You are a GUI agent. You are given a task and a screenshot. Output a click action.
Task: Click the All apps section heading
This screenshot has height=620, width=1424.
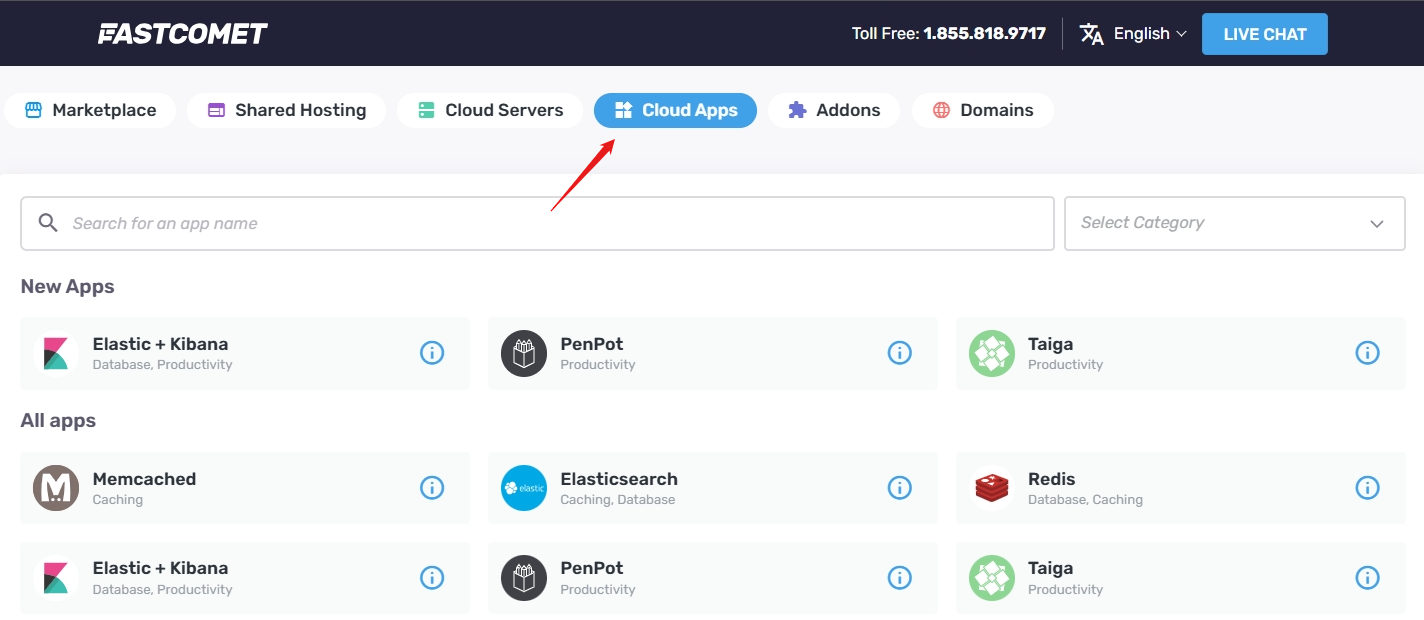coord(58,421)
